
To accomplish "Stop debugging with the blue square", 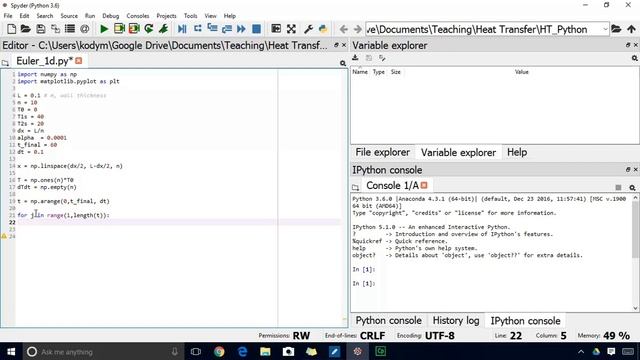I will pos(256,29).
